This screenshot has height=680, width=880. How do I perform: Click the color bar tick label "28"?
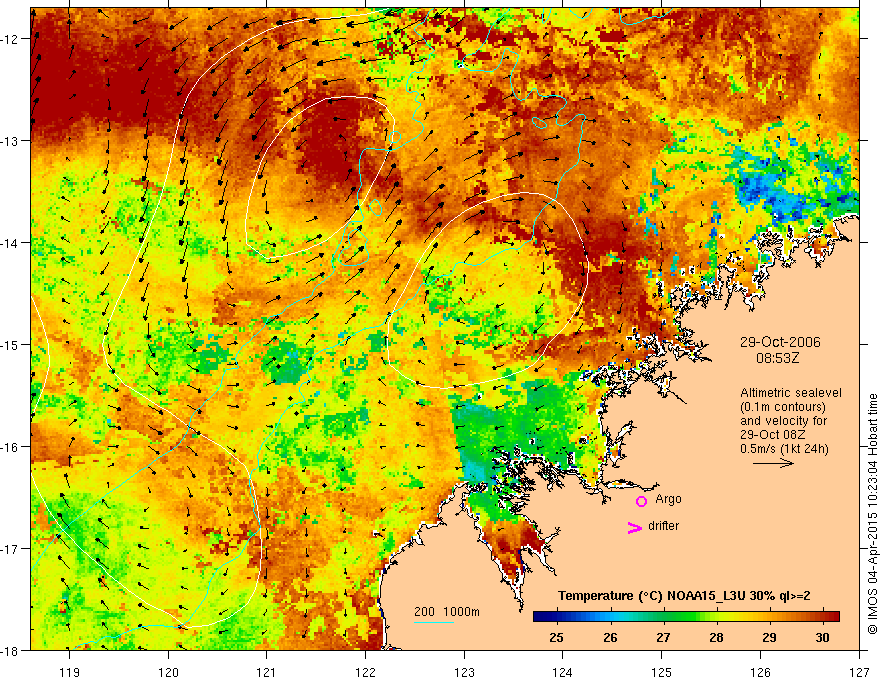click(716, 638)
